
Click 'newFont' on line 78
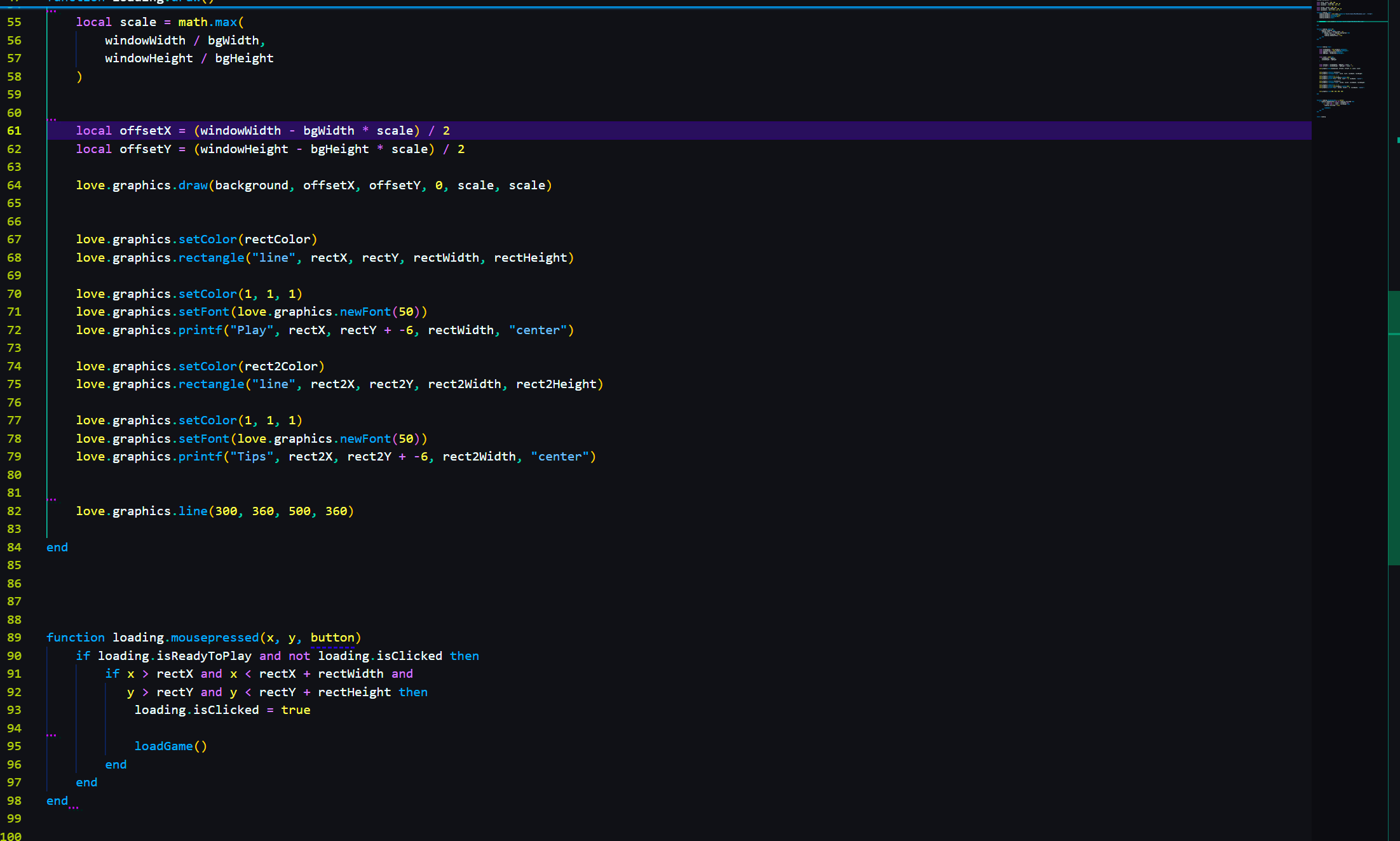pyautogui.click(x=365, y=439)
